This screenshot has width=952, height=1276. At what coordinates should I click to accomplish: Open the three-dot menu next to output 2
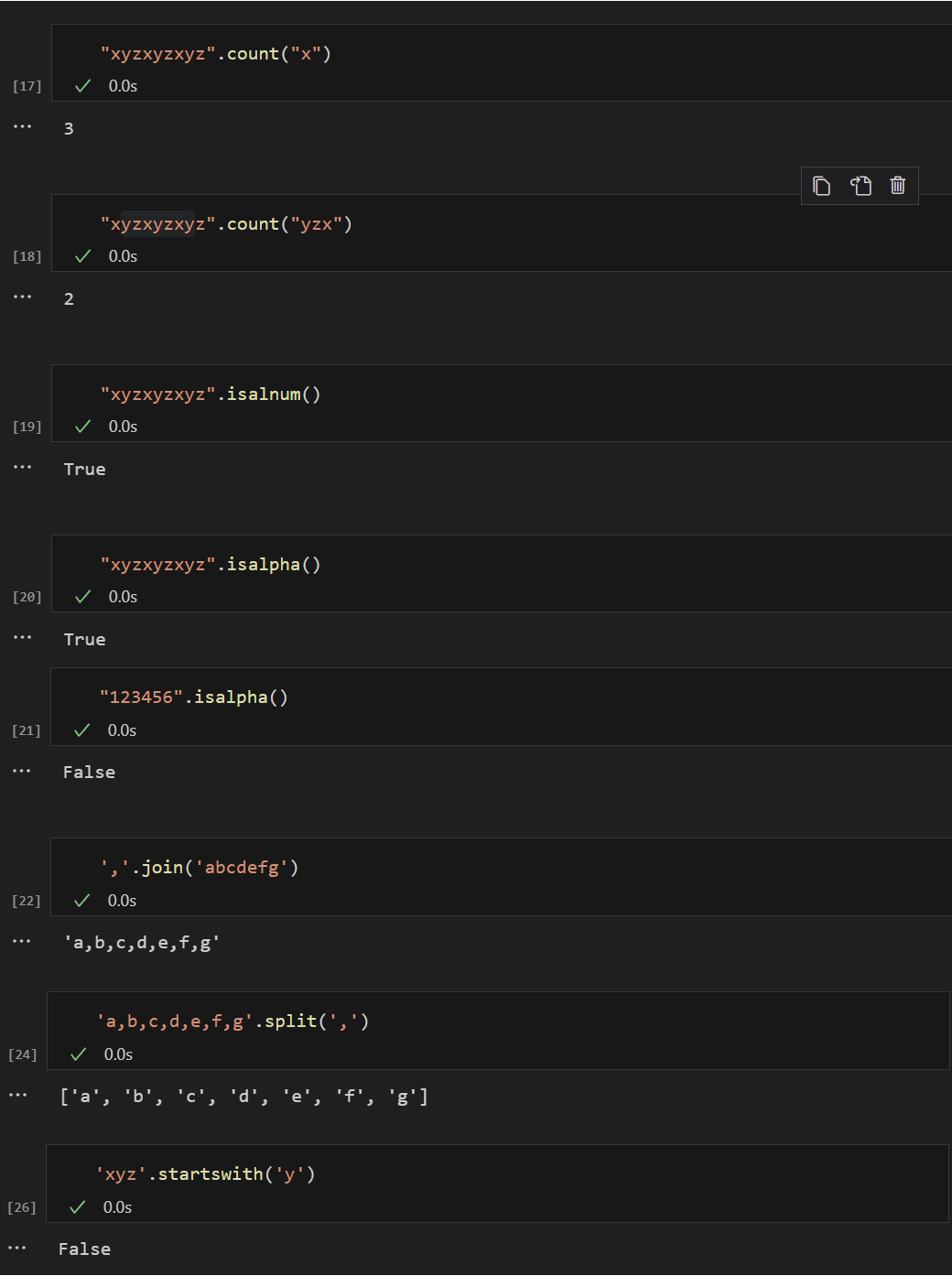coord(23,297)
